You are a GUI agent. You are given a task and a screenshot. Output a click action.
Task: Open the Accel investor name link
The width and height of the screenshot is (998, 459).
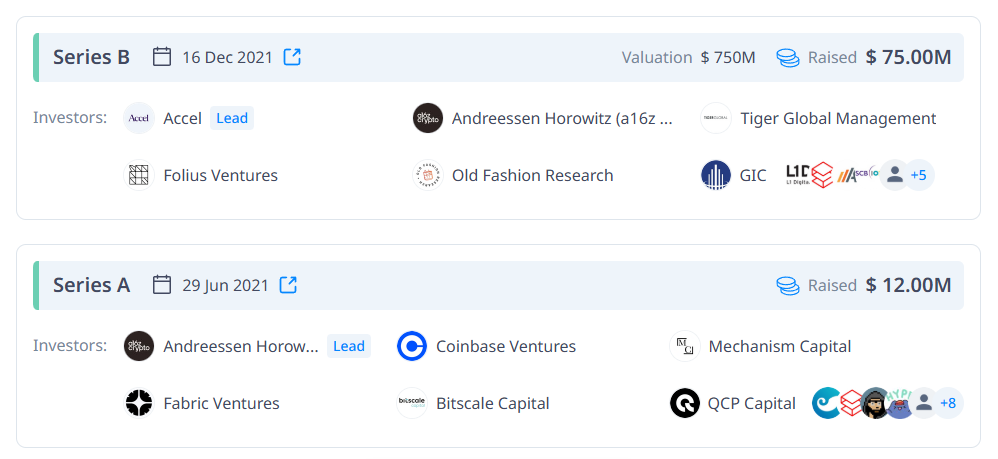pyautogui.click(x=183, y=118)
